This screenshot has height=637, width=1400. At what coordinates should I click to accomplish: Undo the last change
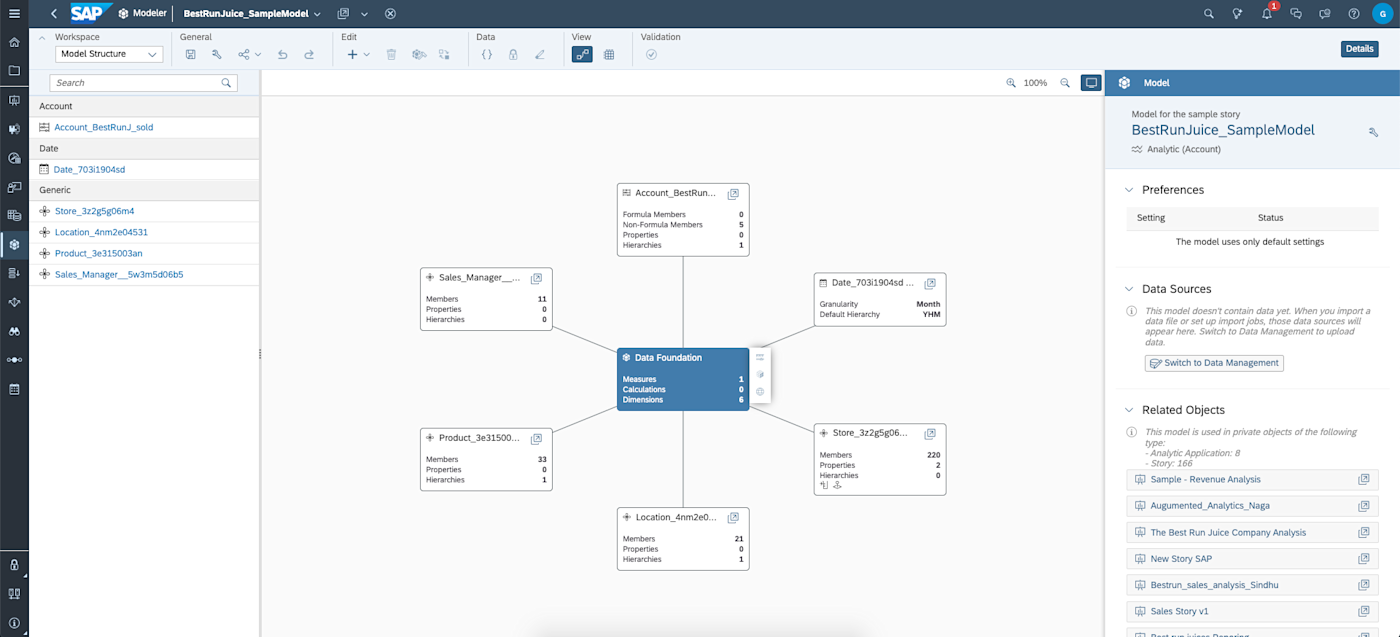[x=283, y=55]
